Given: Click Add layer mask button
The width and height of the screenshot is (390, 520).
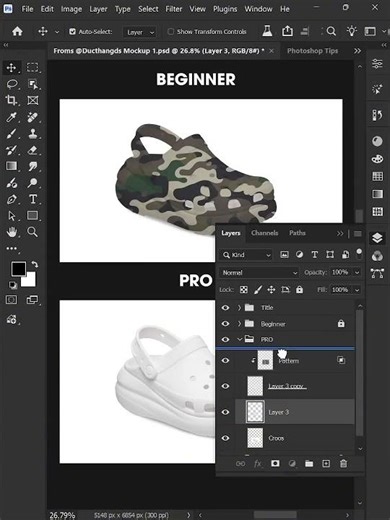Looking at the screenshot, I should click(x=275, y=463).
